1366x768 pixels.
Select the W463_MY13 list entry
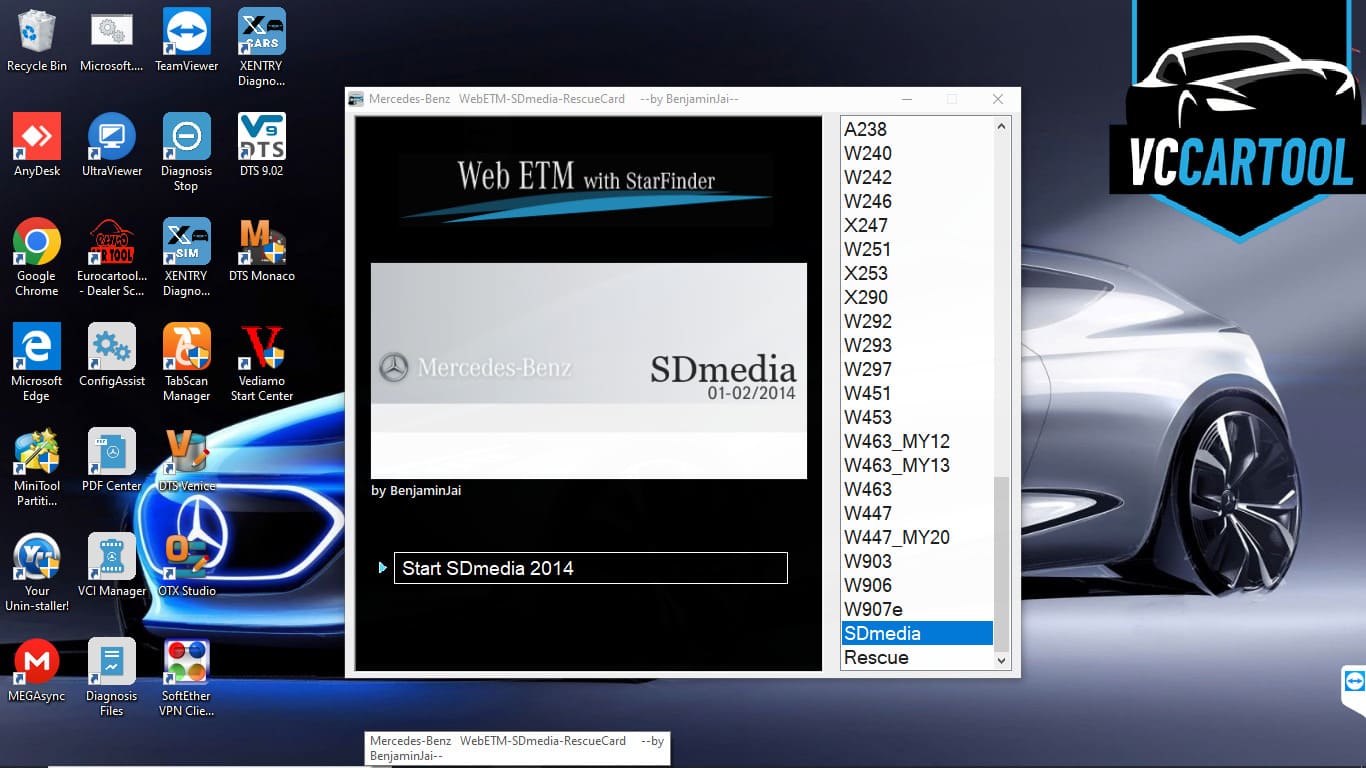(917, 465)
